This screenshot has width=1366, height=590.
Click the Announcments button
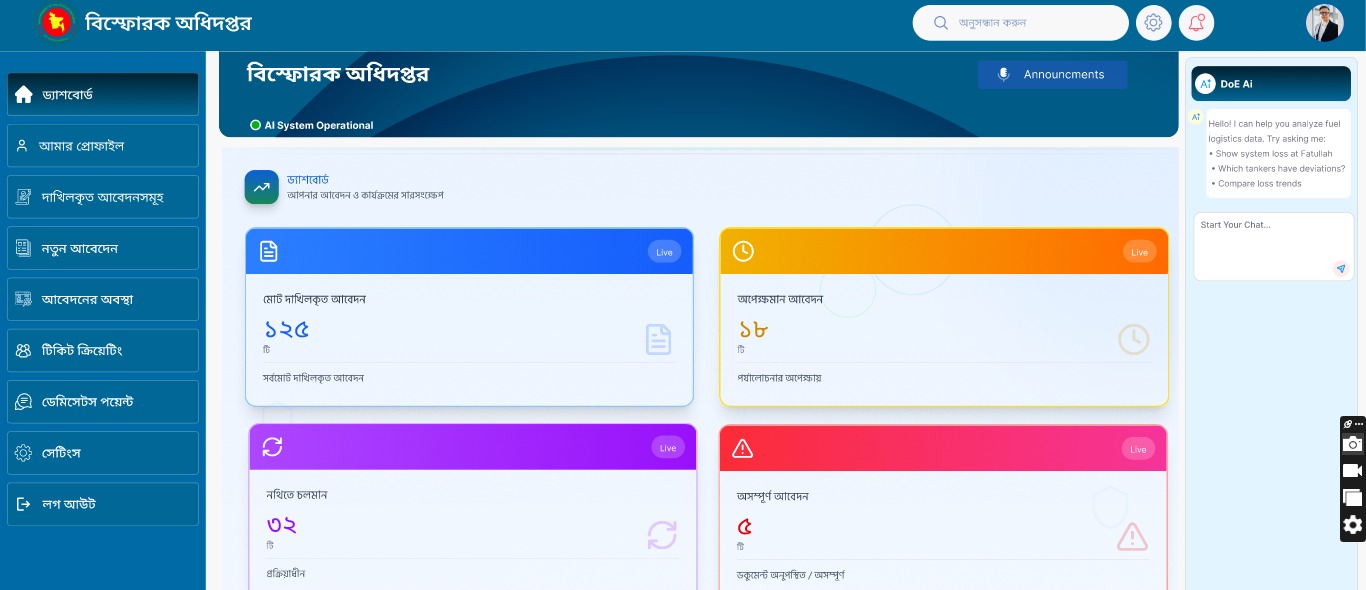1052,75
